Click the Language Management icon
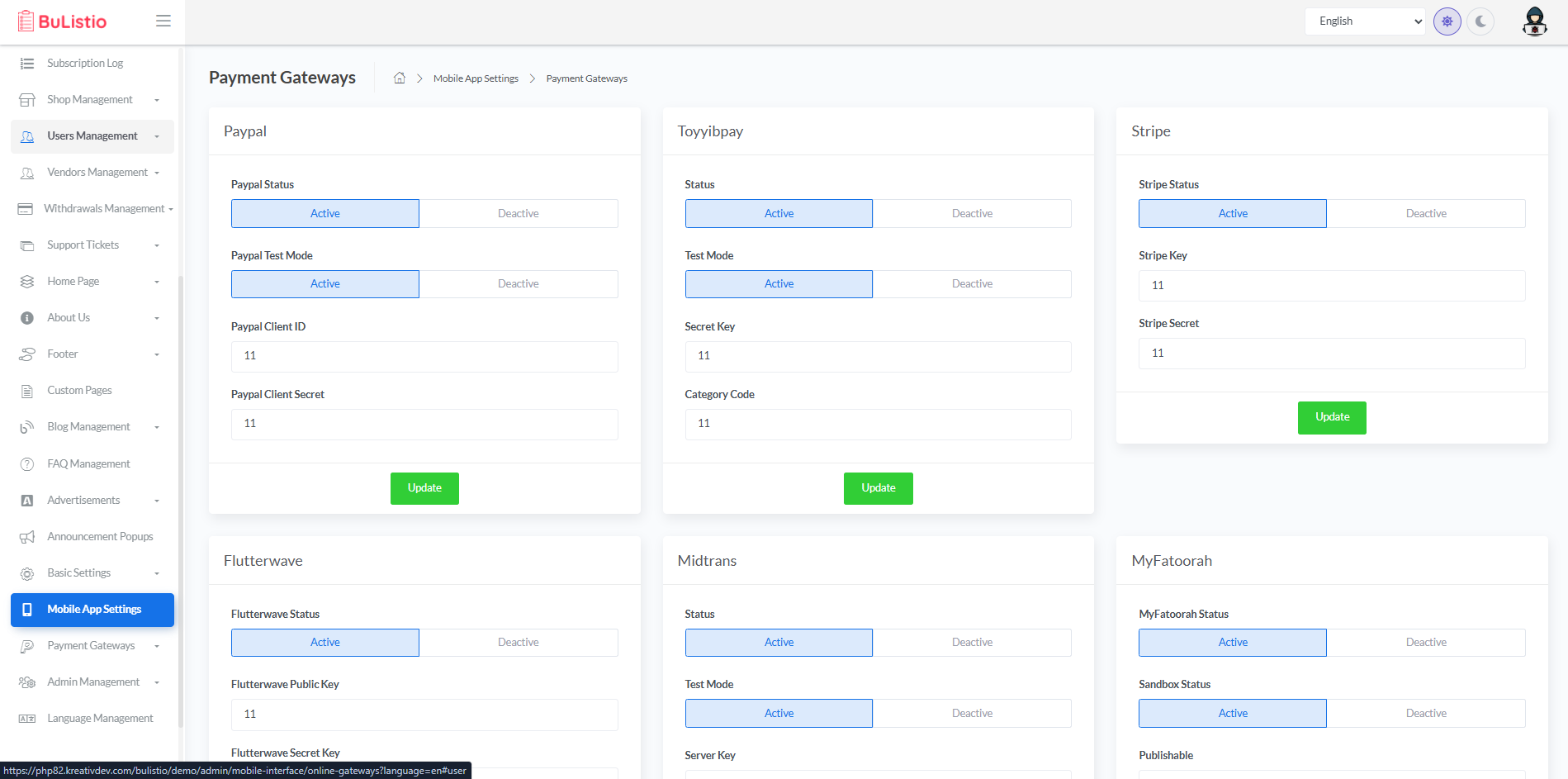Viewport: 1568px width, 779px height. pyautogui.click(x=27, y=719)
